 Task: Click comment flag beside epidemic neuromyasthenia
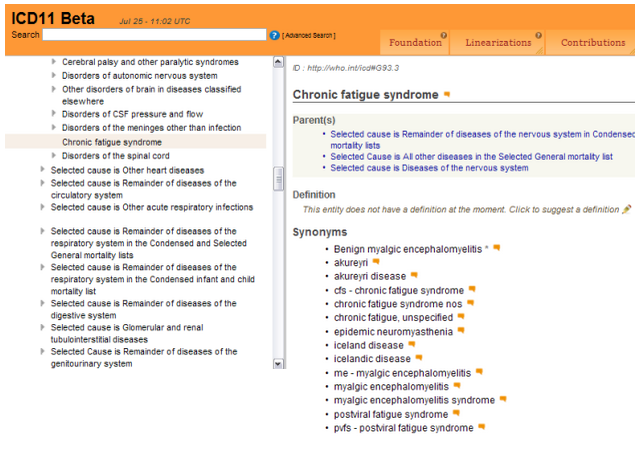click(461, 331)
